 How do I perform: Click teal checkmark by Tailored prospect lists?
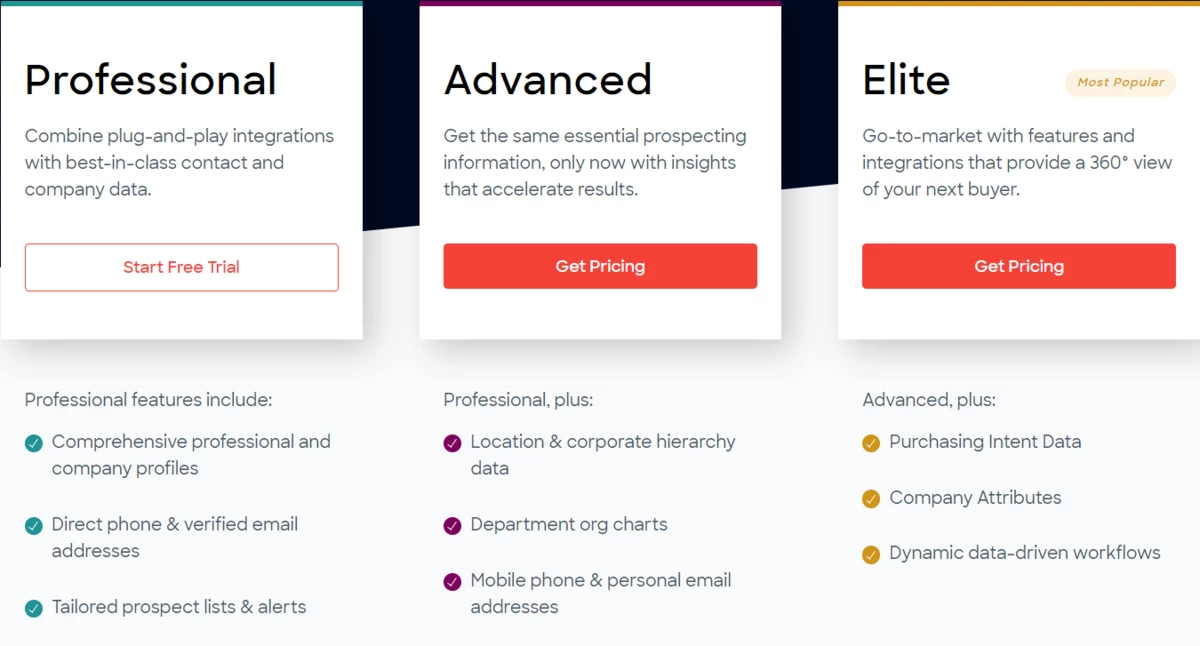34,608
